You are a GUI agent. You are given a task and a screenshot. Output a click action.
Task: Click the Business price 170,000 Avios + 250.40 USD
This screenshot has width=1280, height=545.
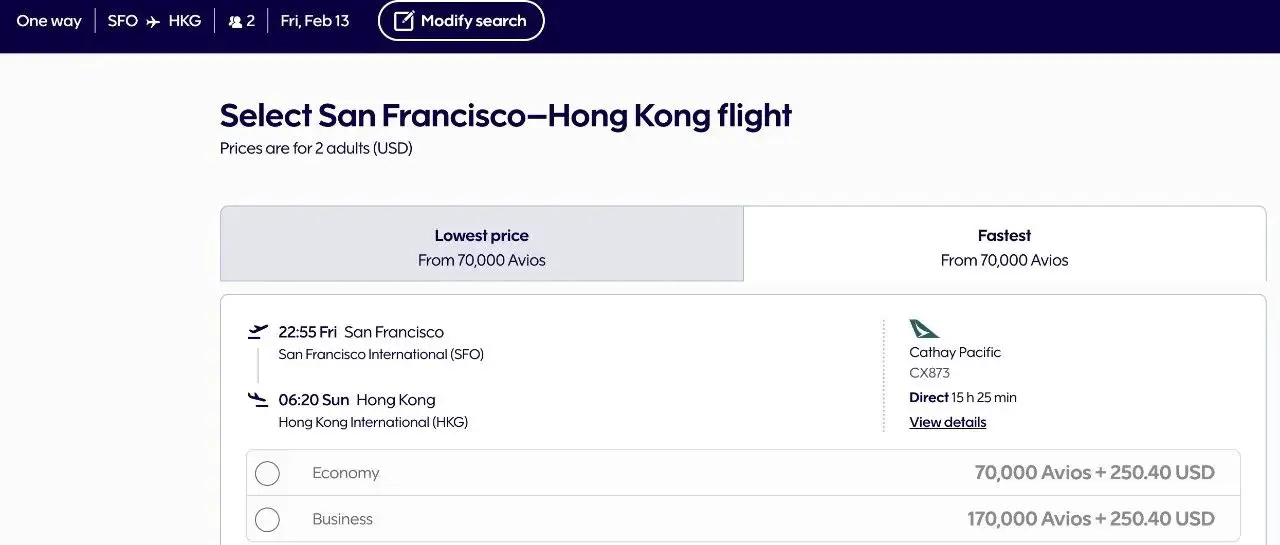(1090, 519)
